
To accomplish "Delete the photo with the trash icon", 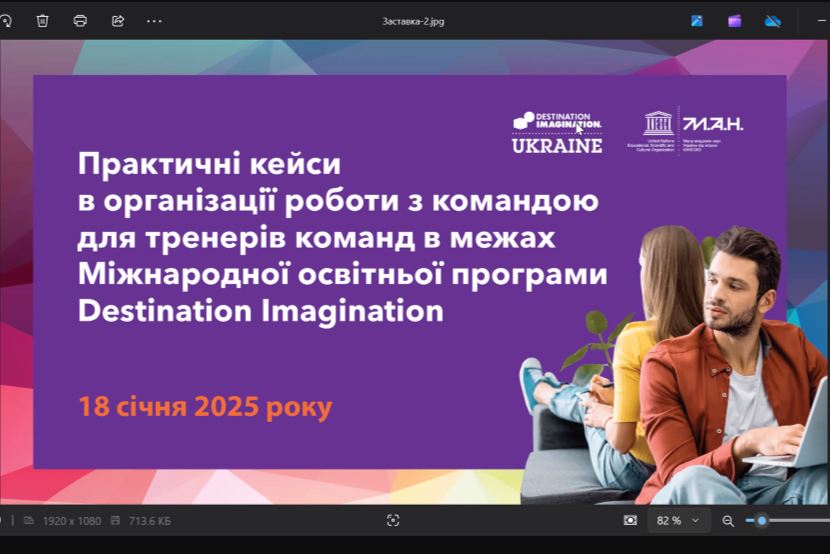I will tap(42, 21).
